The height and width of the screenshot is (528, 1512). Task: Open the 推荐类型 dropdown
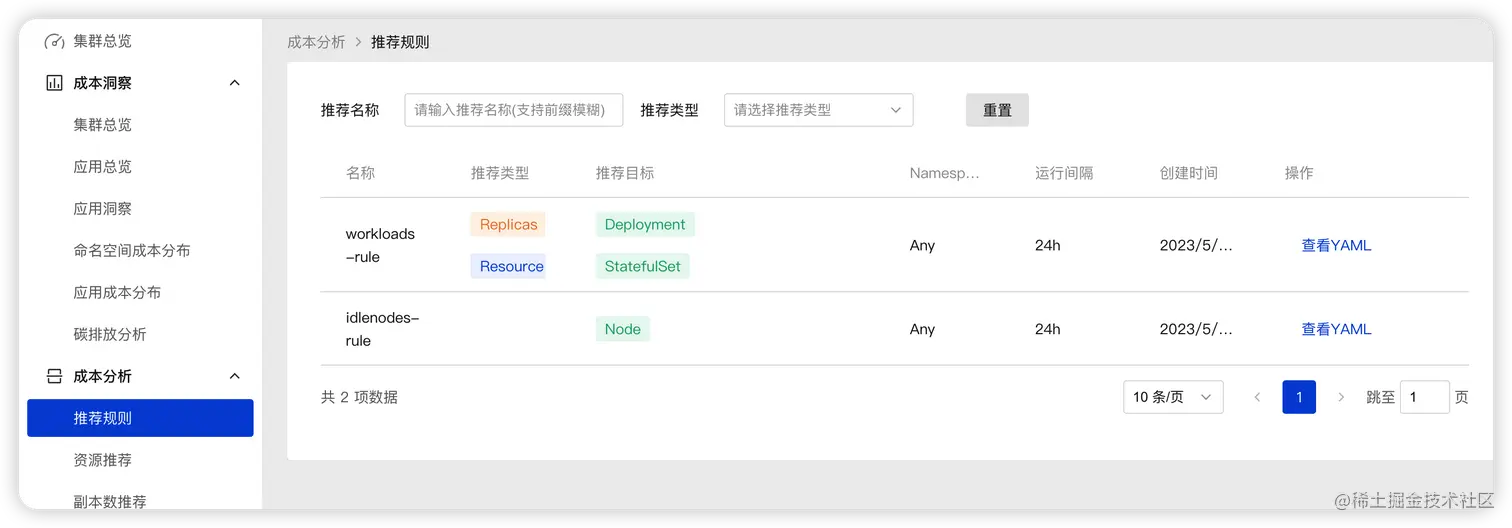click(x=818, y=110)
